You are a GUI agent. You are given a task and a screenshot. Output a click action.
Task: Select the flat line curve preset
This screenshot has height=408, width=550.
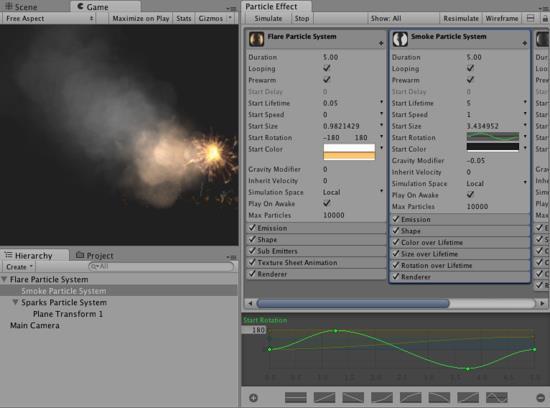point(296,397)
